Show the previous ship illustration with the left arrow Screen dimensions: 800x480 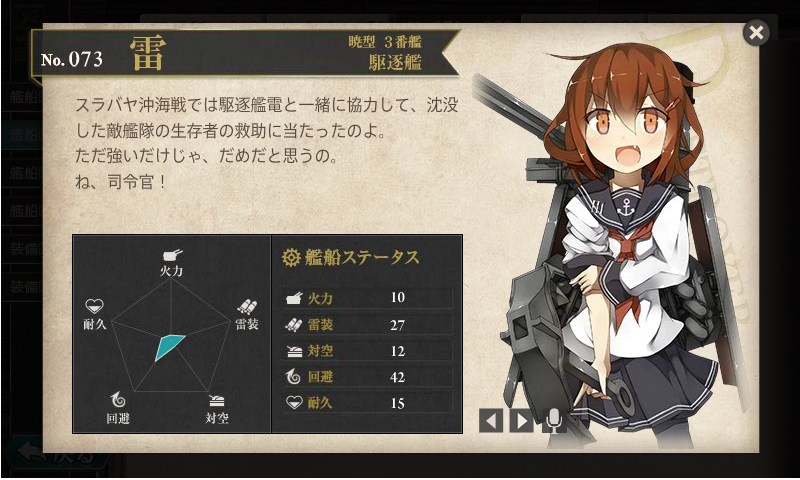(x=491, y=421)
